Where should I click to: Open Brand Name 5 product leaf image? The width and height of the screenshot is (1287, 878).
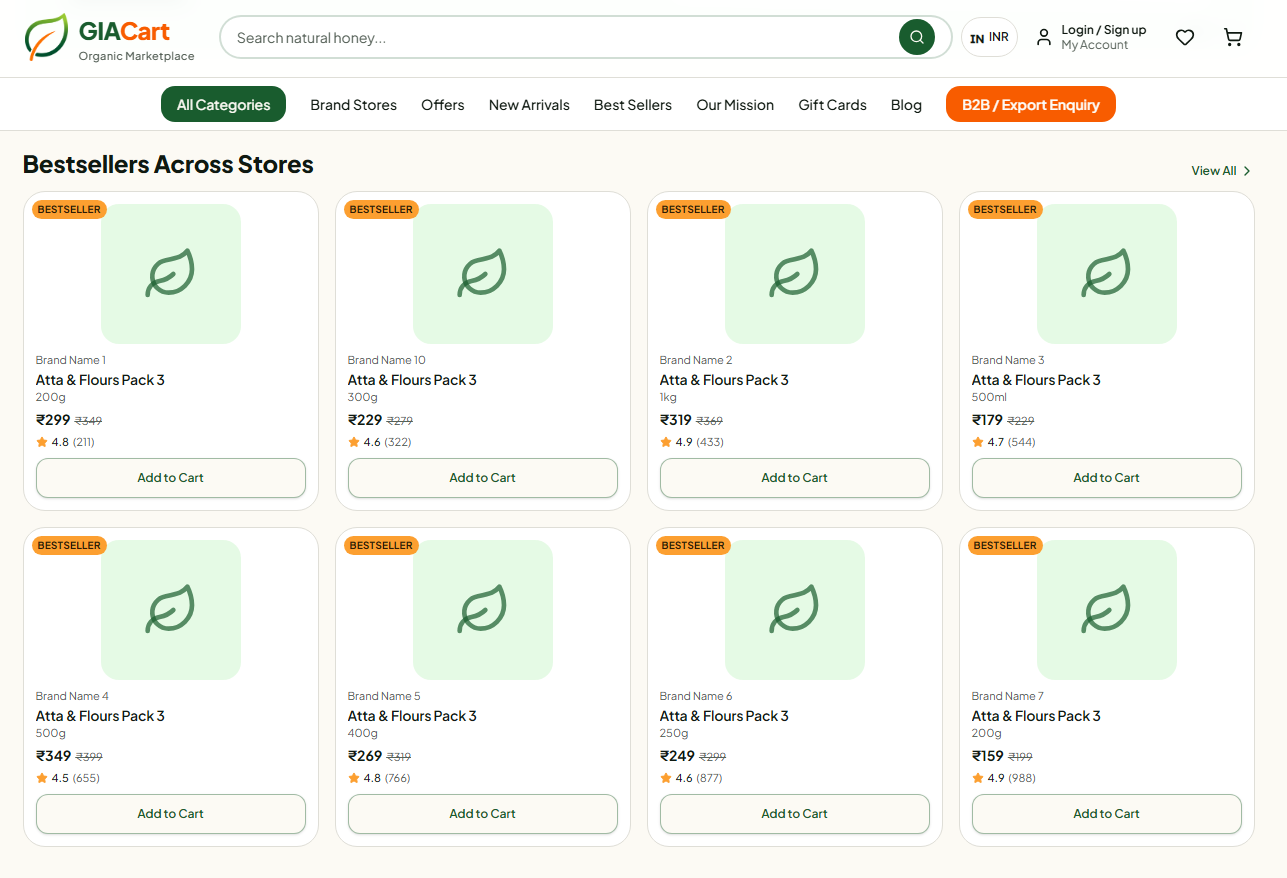coord(483,610)
